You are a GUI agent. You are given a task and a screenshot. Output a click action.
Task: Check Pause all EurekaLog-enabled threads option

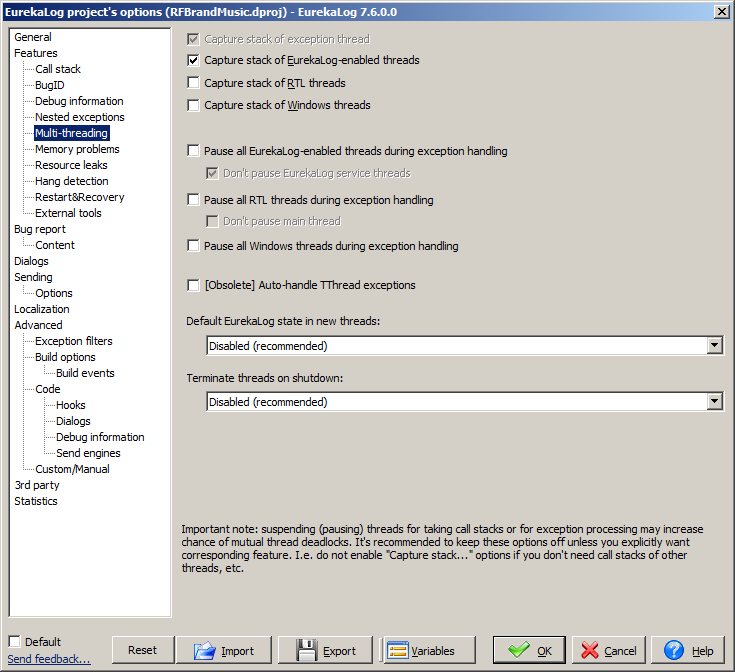click(x=193, y=151)
